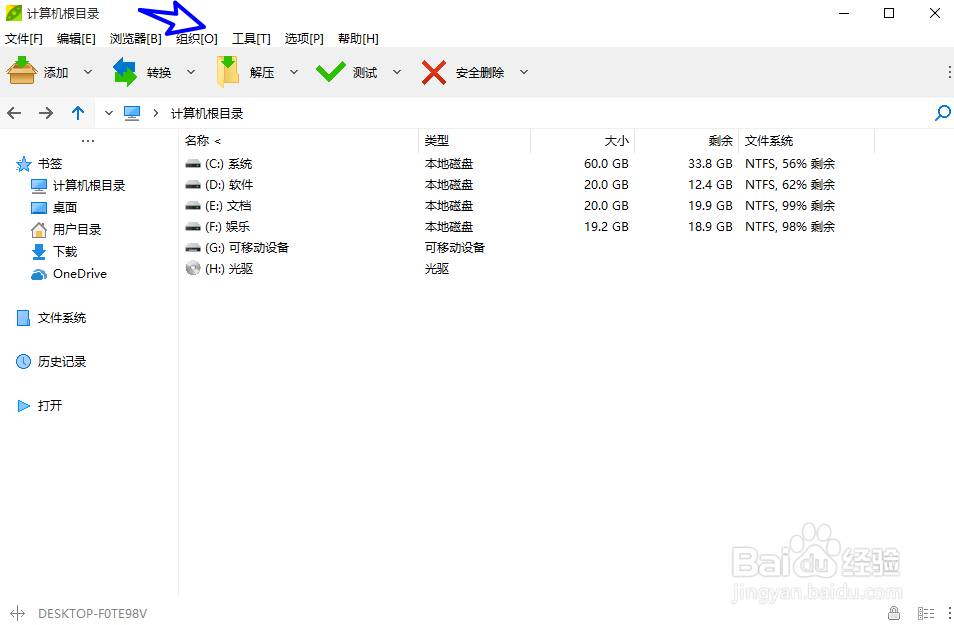This screenshot has height=625, width=954.
Task: Click the 书签 (Bookmarks) star icon
Action: point(24,163)
